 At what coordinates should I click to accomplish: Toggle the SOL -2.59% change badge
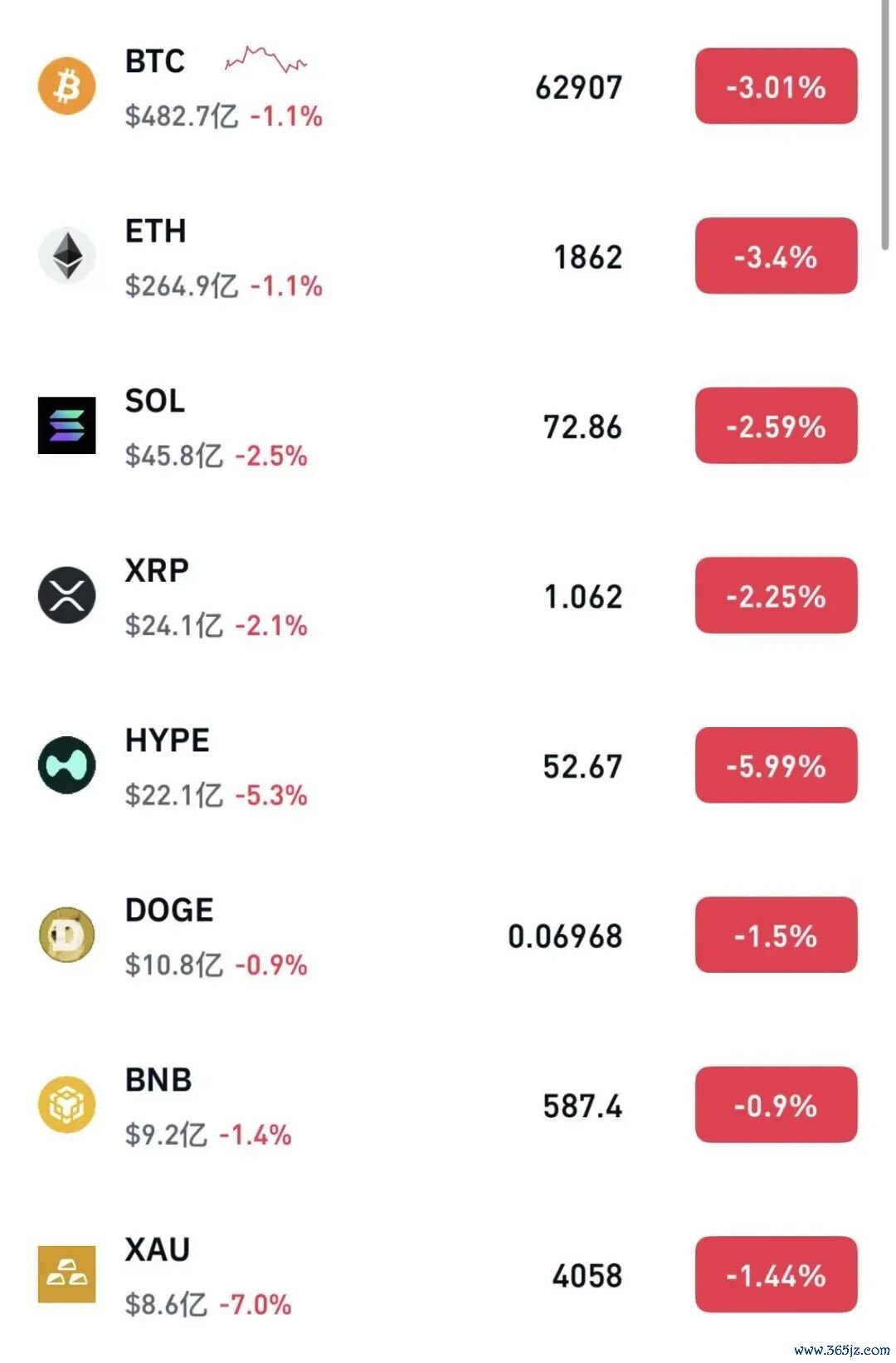pos(776,426)
